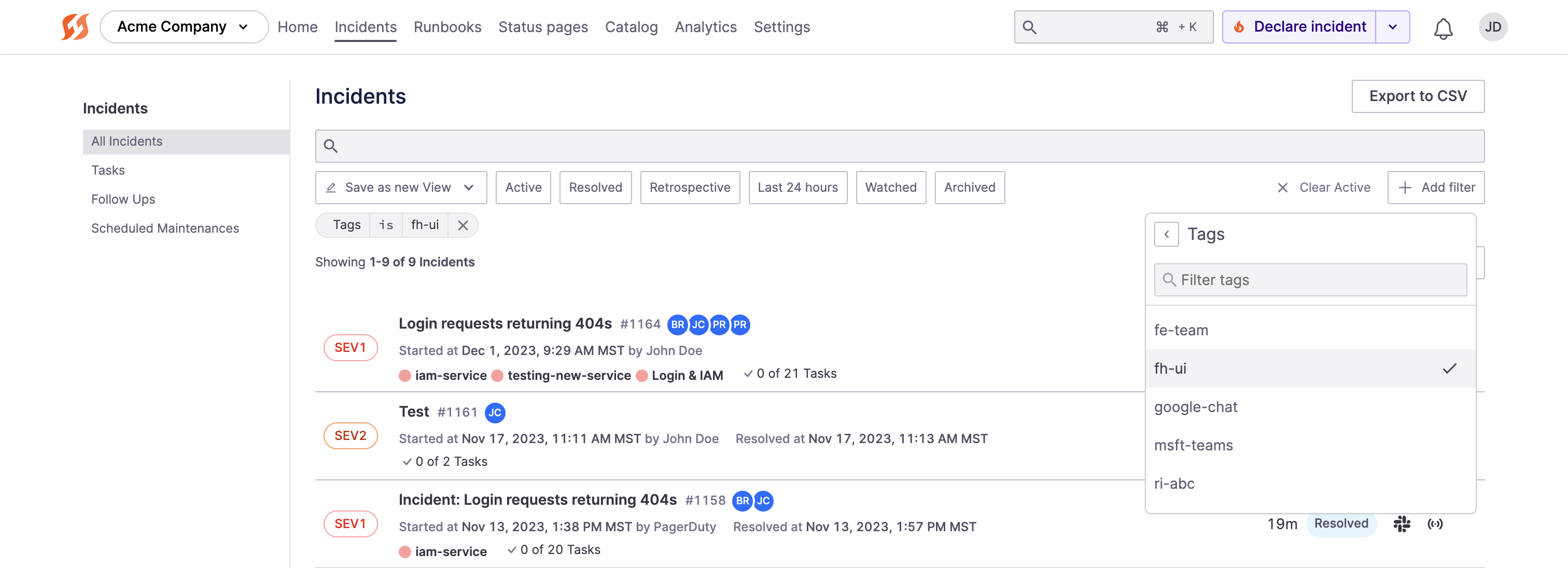Go back using Tags panel arrow

1166,234
